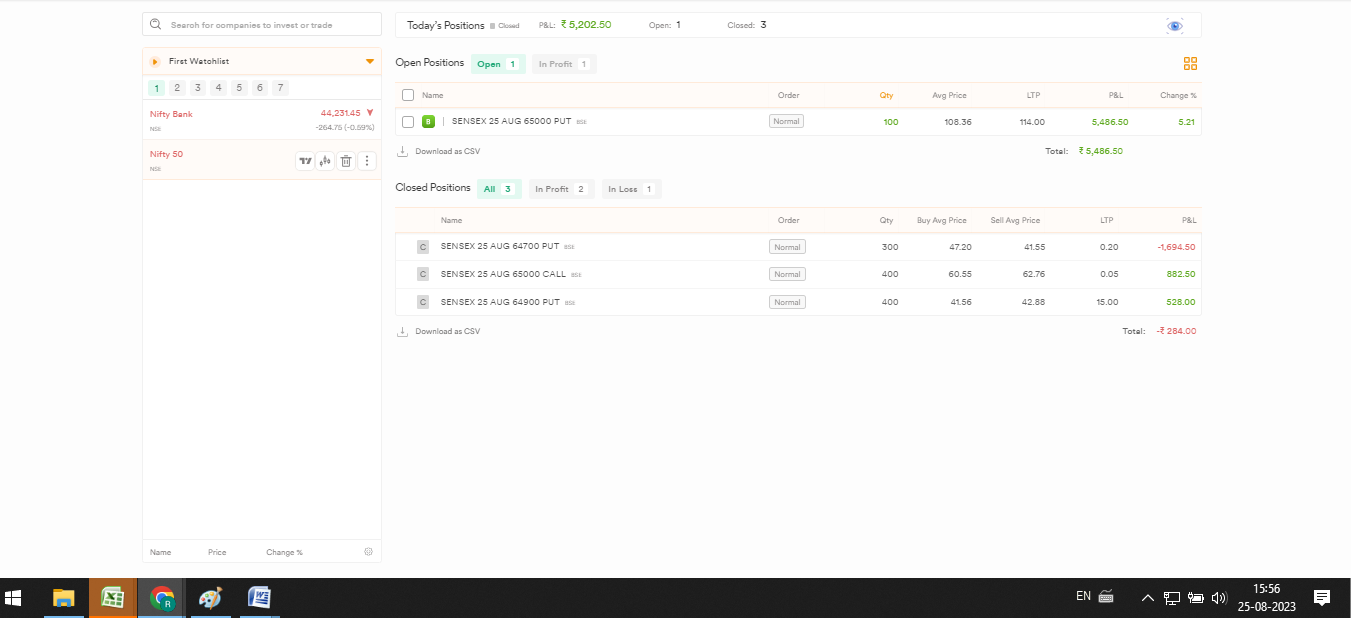Click Normal order tag for SENSEX 65000 PUT
This screenshot has width=1351, height=618.
click(786, 121)
